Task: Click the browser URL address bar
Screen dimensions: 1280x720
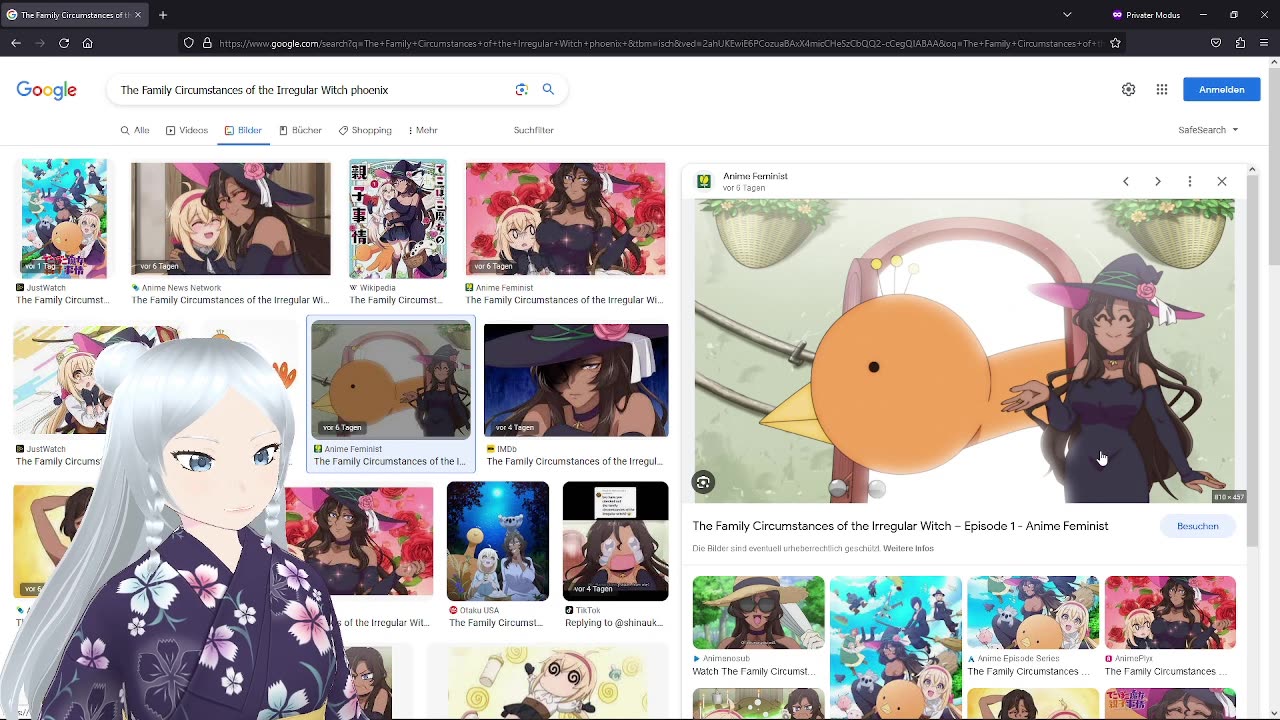Action: coord(660,43)
